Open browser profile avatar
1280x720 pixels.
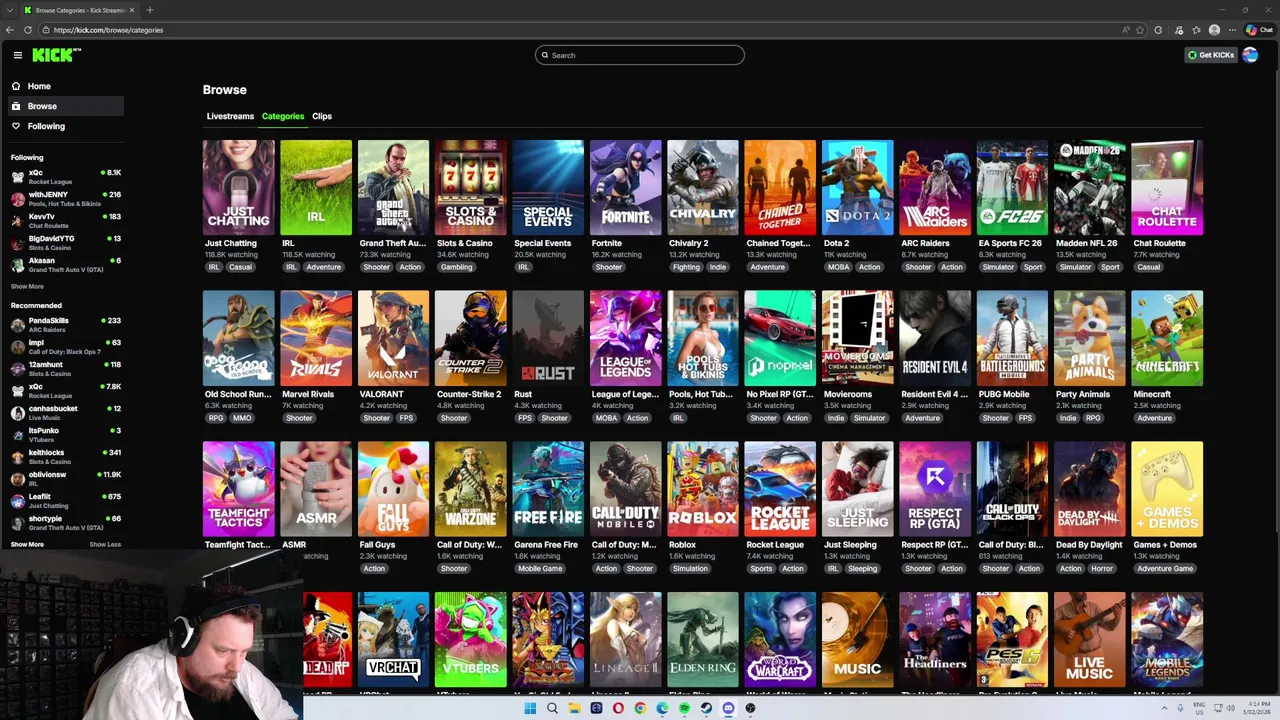pos(1214,30)
